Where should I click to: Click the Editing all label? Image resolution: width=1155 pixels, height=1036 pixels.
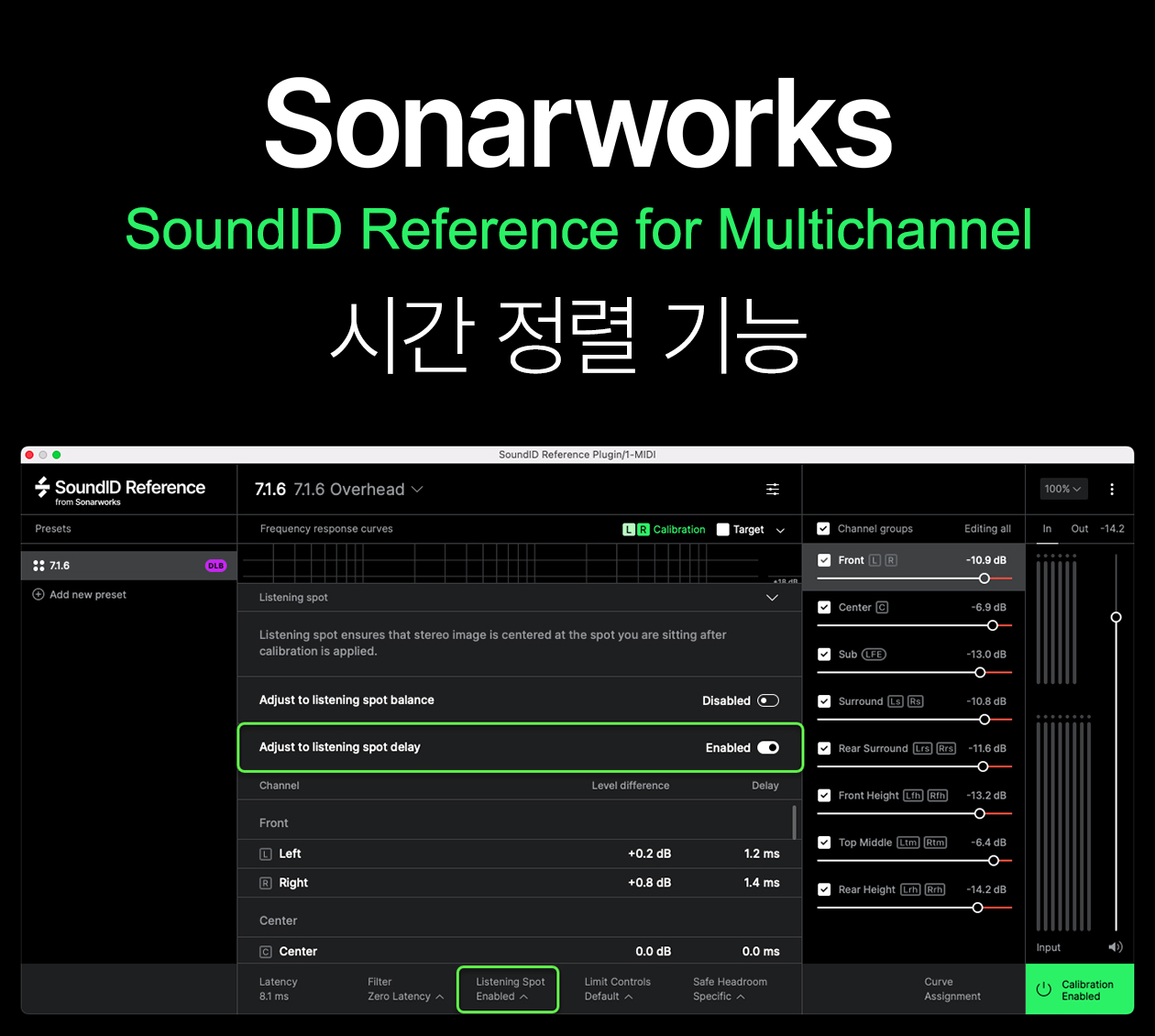click(987, 529)
